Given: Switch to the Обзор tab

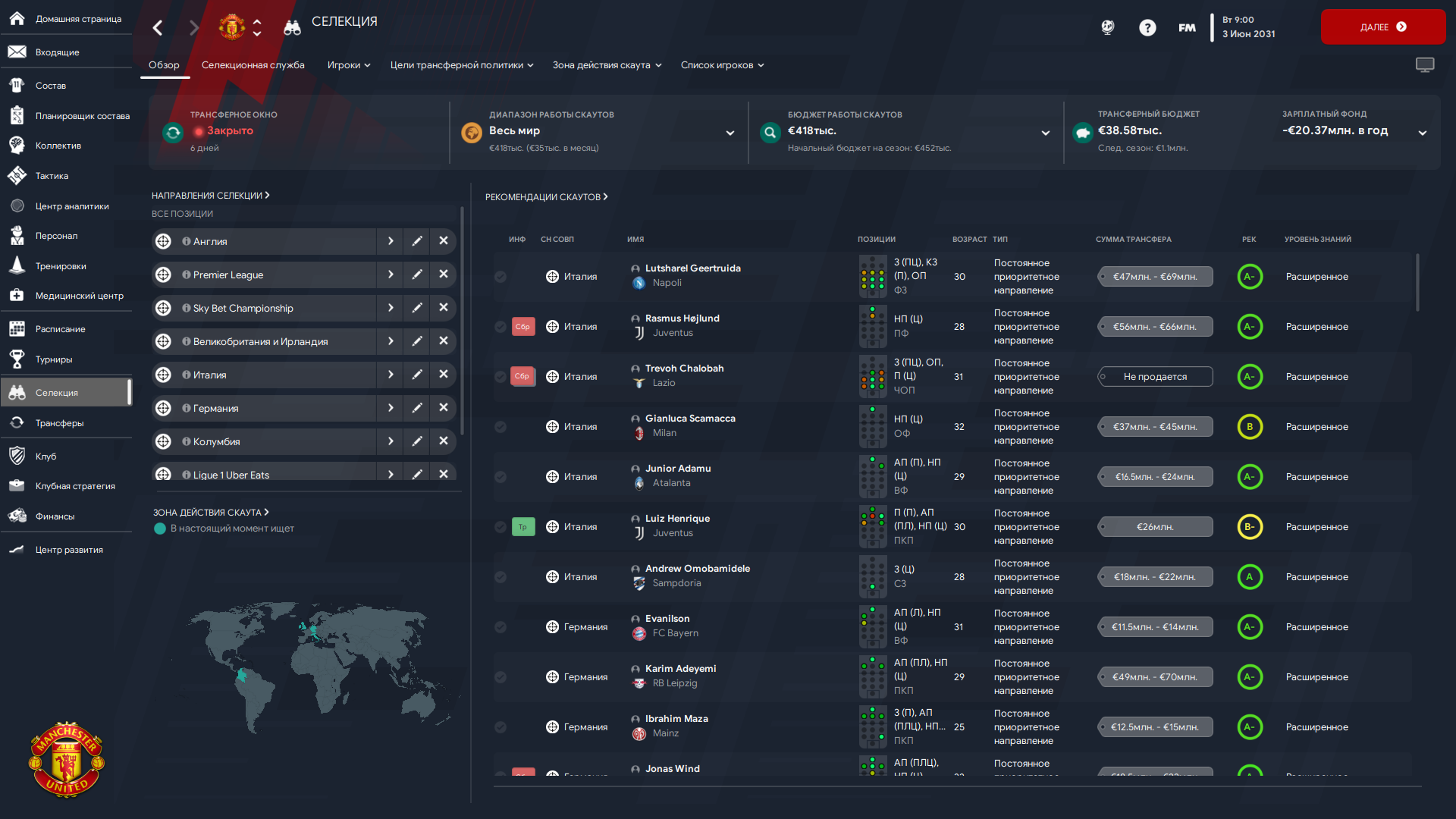Looking at the screenshot, I should (164, 65).
